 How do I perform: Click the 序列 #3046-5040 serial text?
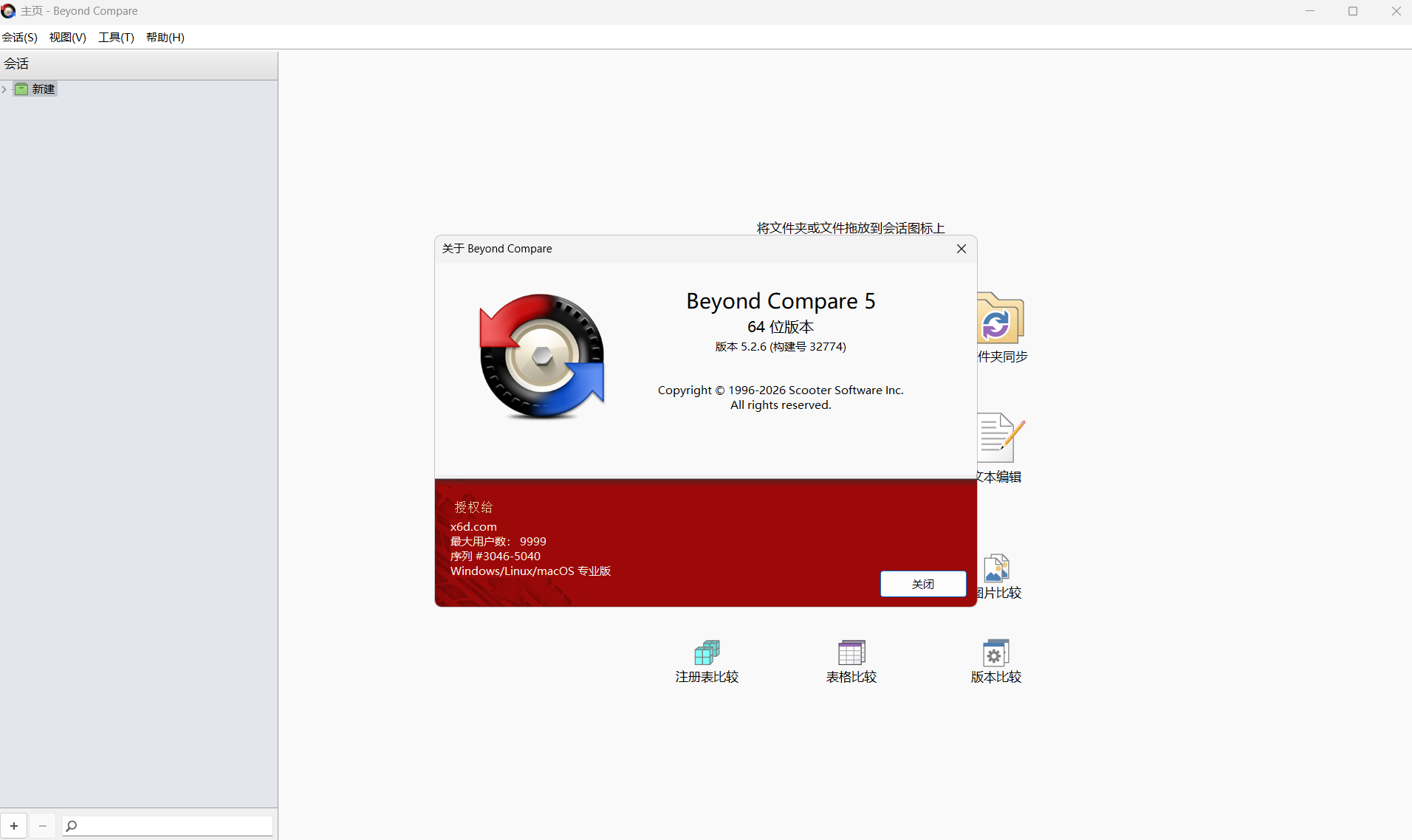click(x=496, y=557)
